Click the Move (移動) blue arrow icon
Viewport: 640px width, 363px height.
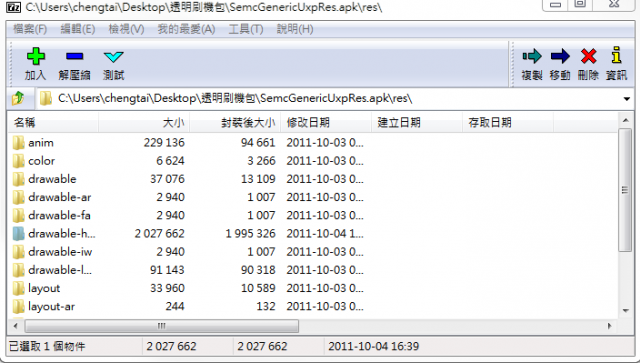pos(560,56)
